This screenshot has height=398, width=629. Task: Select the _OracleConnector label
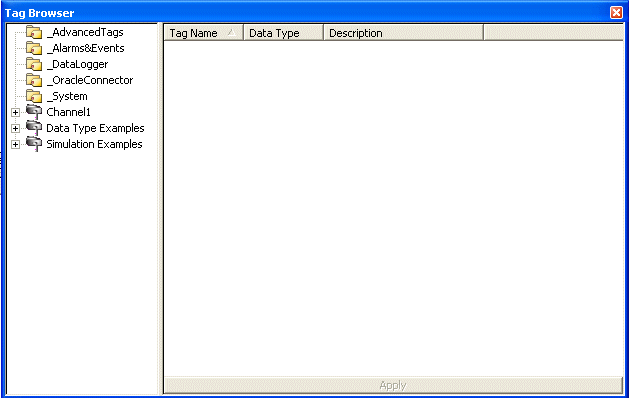(90, 80)
